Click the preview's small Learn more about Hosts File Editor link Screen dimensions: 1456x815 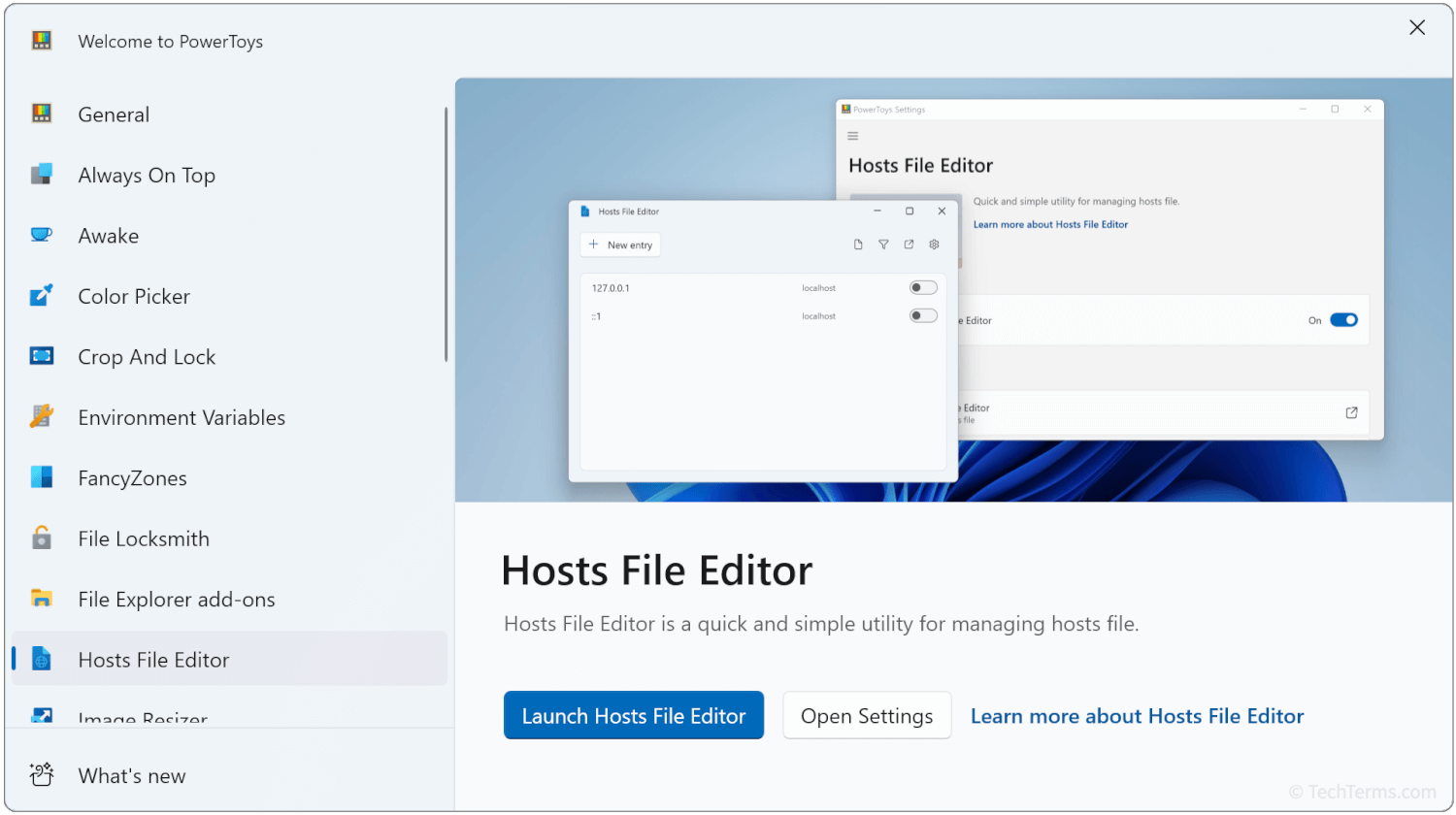1050,224
